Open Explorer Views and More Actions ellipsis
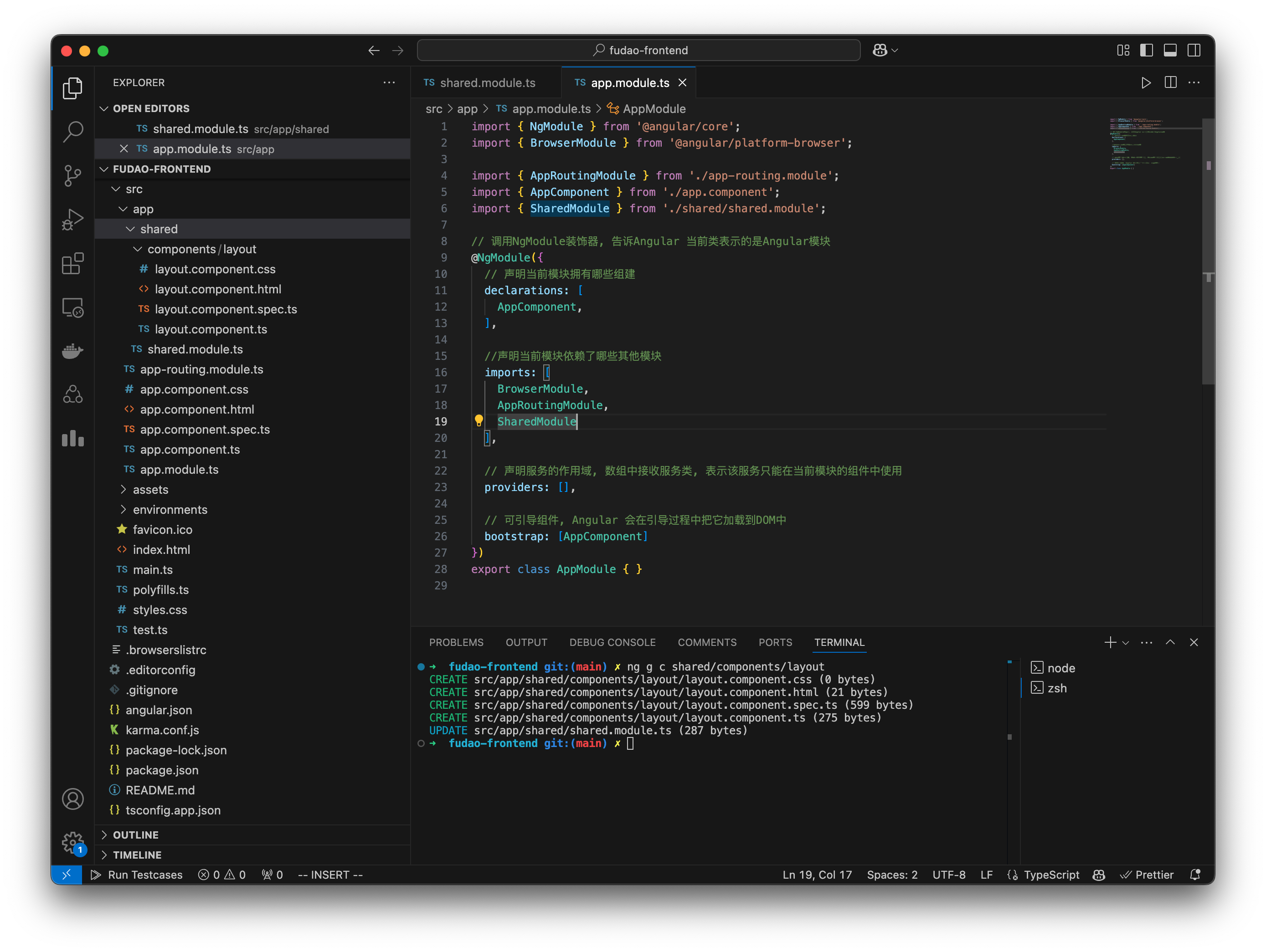 (x=389, y=82)
